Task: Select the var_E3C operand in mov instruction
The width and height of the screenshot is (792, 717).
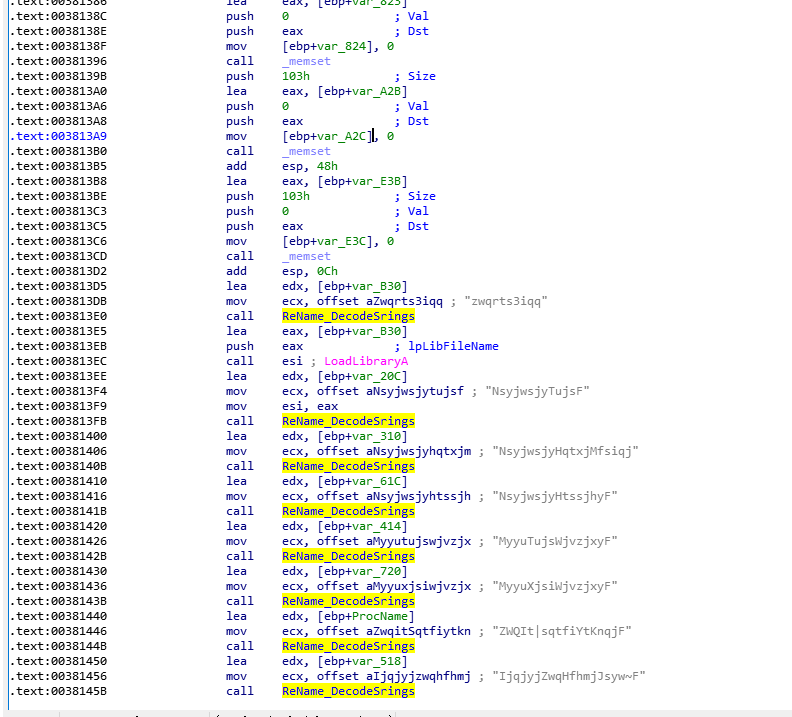Action: click(346, 241)
